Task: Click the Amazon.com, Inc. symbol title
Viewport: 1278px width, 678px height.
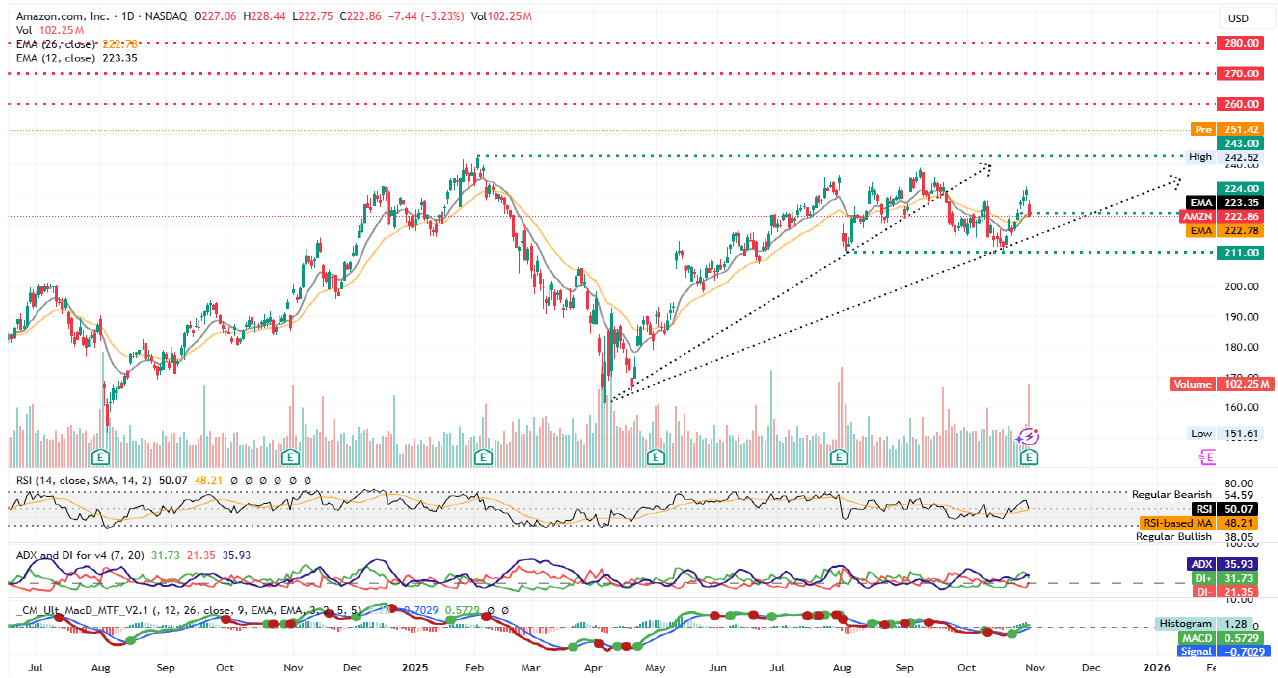Action: tap(58, 18)
